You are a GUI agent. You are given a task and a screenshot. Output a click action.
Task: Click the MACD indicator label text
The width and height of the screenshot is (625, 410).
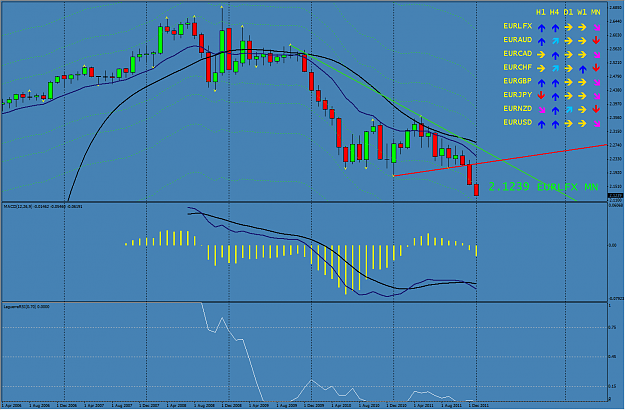click(43, 206)
